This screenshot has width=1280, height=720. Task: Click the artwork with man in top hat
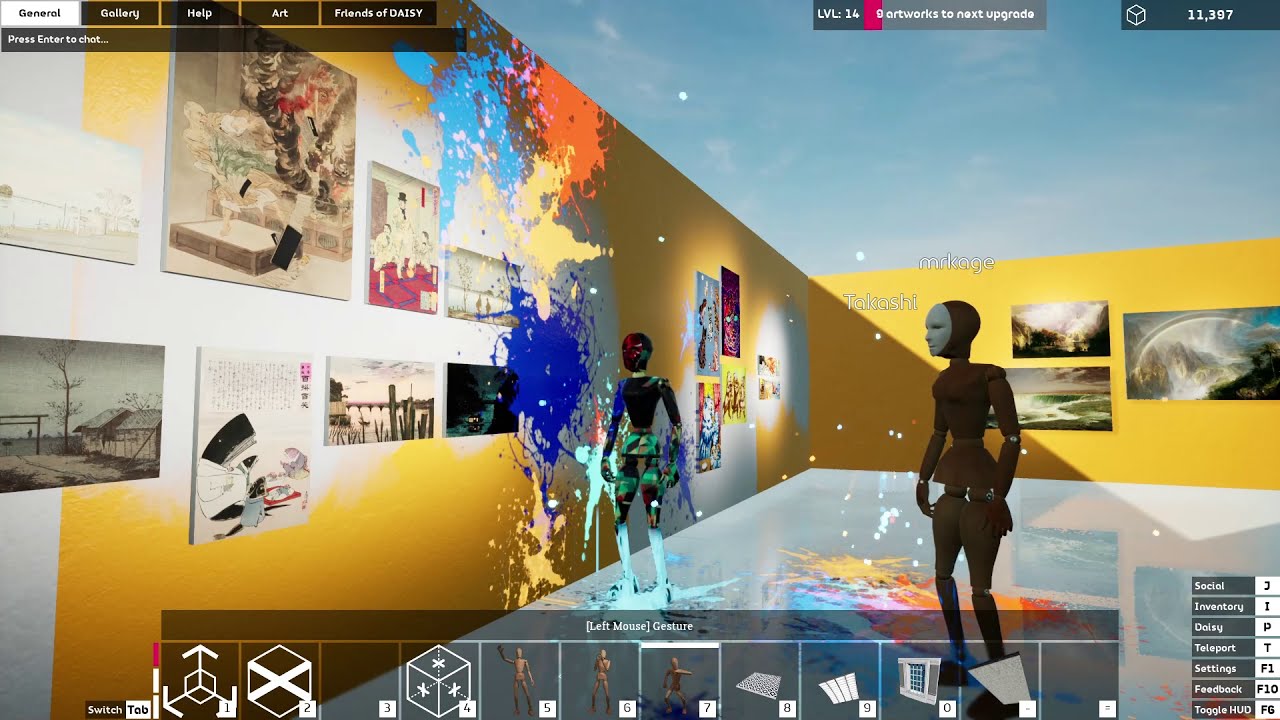(x=403, y=238)
